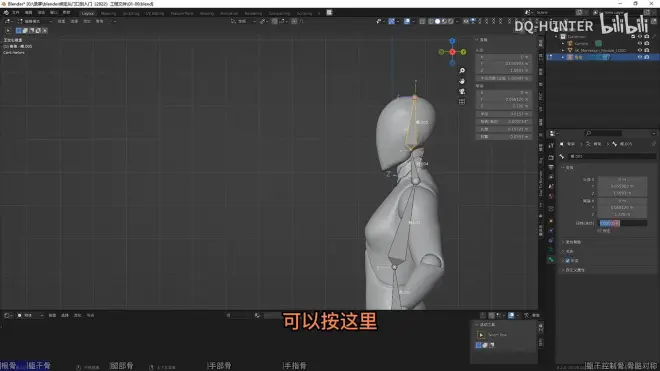The height and width of the screenshot is (371, 660).
Task: Hide the Camera collection with its eye icon
Action: (x=640, y=43)
